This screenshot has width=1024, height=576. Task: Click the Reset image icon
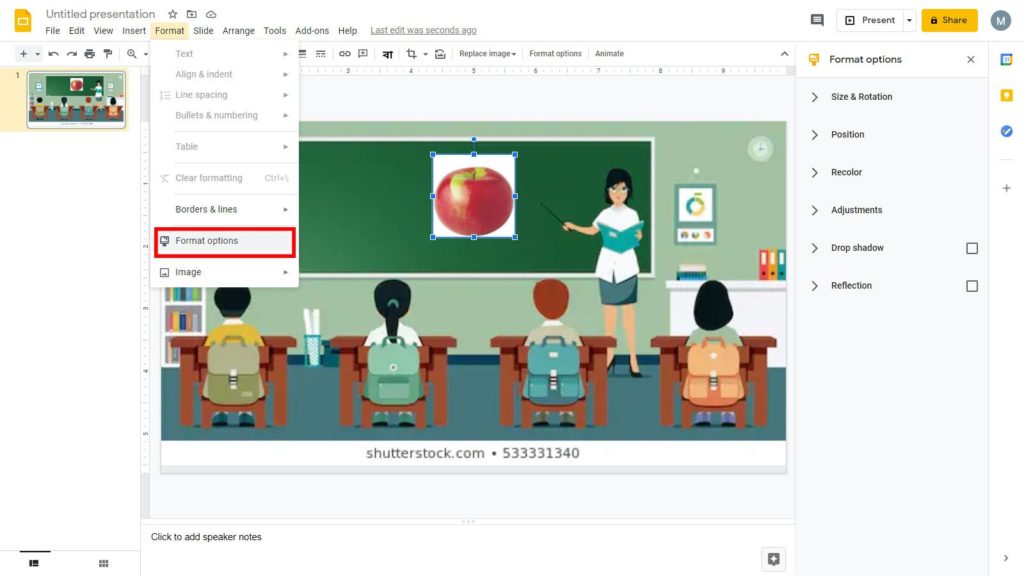click(440, 54)
